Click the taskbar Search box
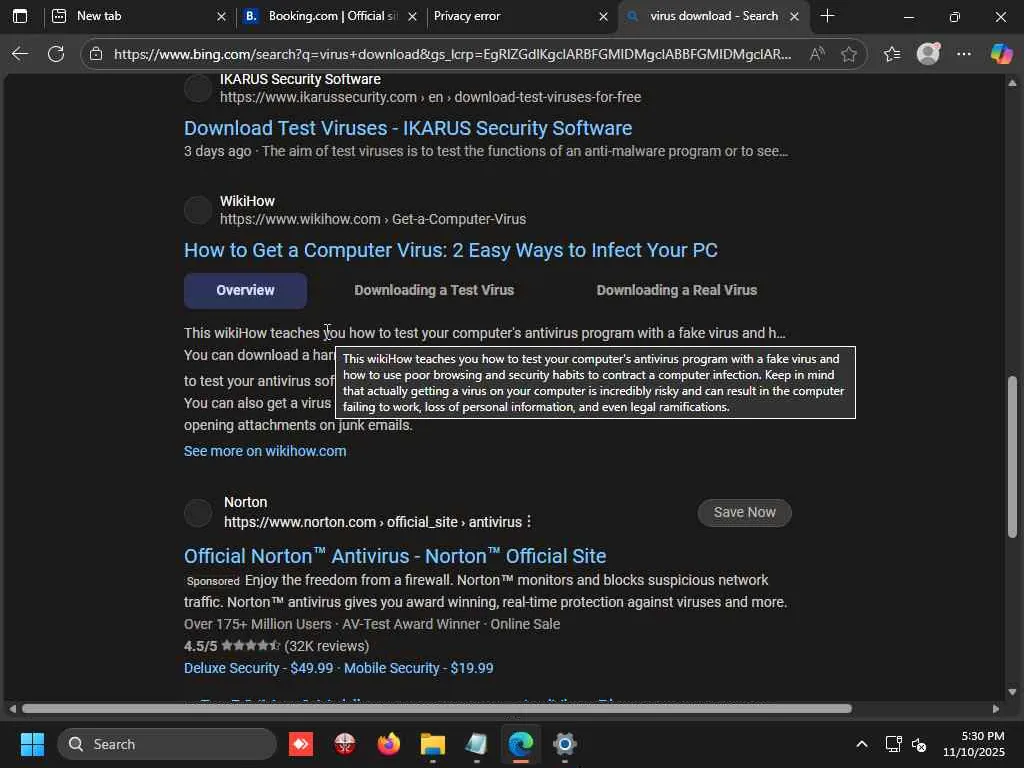The height and width of the screenshot is (768, 1024). 167,744
